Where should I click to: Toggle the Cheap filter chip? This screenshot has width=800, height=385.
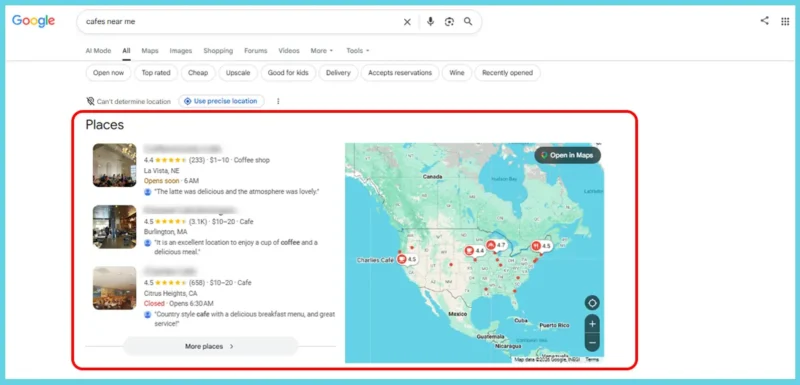point(198,73)
